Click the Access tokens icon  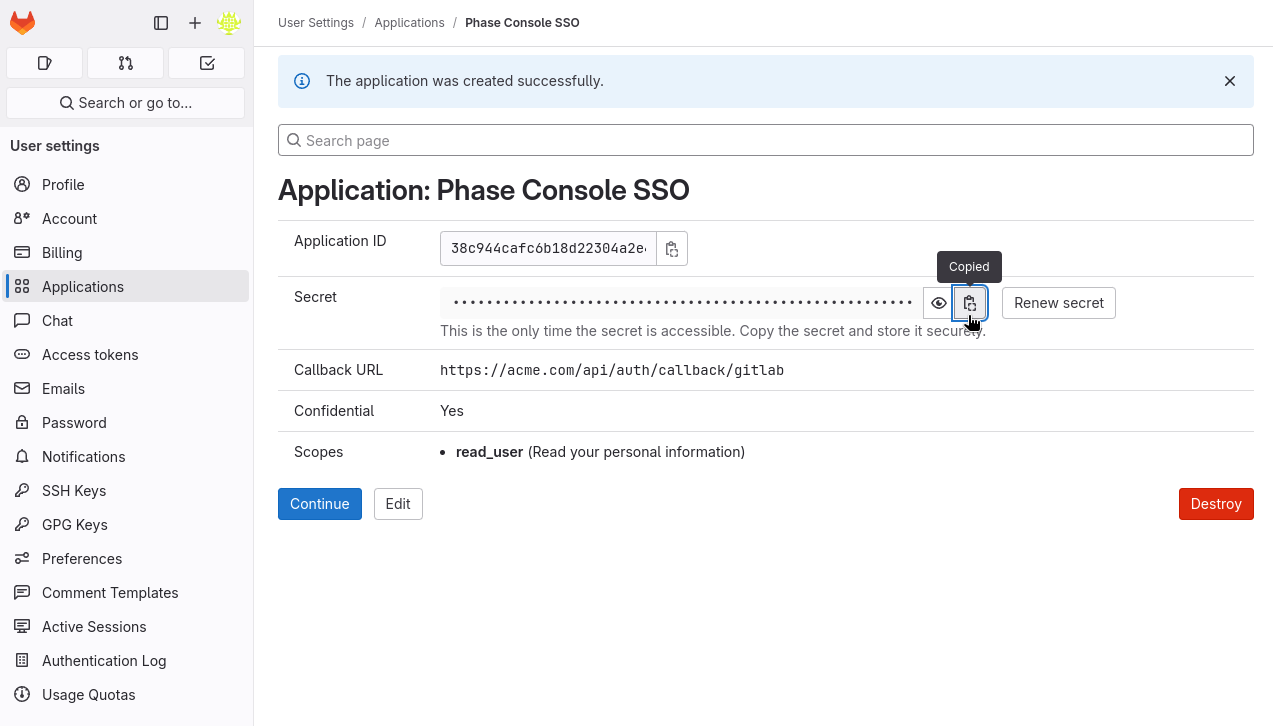tap(22, 355)
